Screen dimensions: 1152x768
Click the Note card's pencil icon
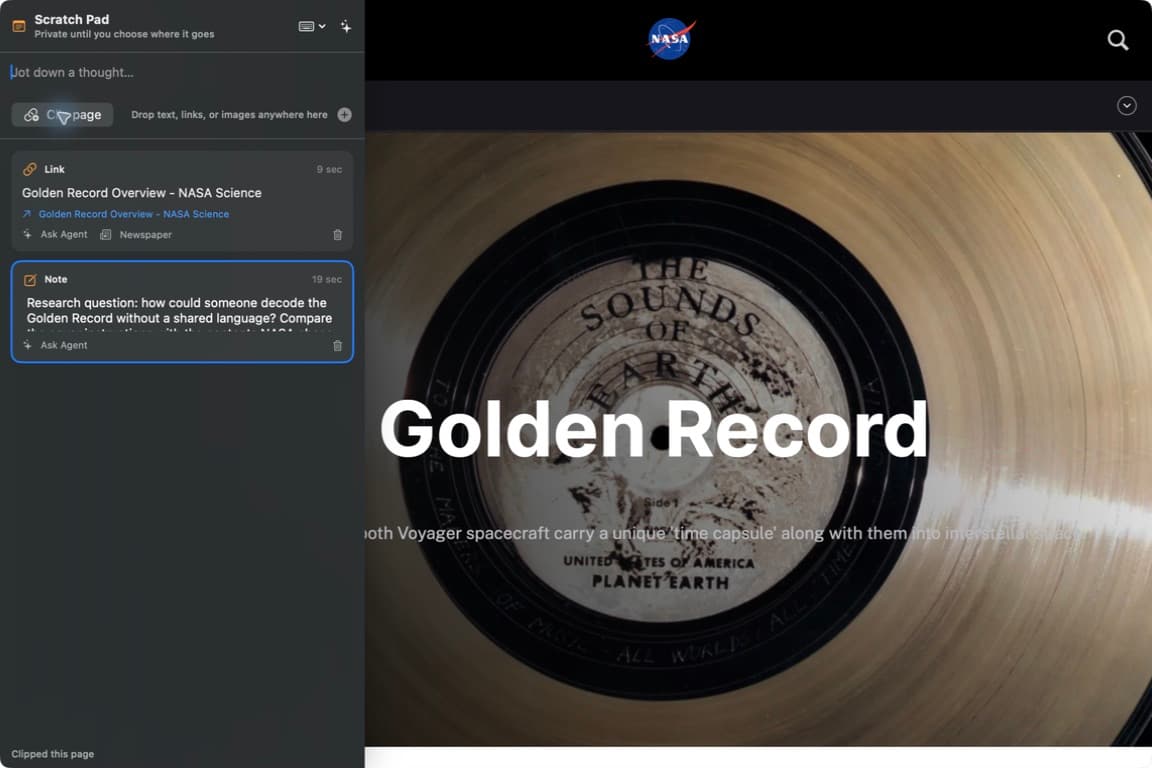[x=30, y=279]
